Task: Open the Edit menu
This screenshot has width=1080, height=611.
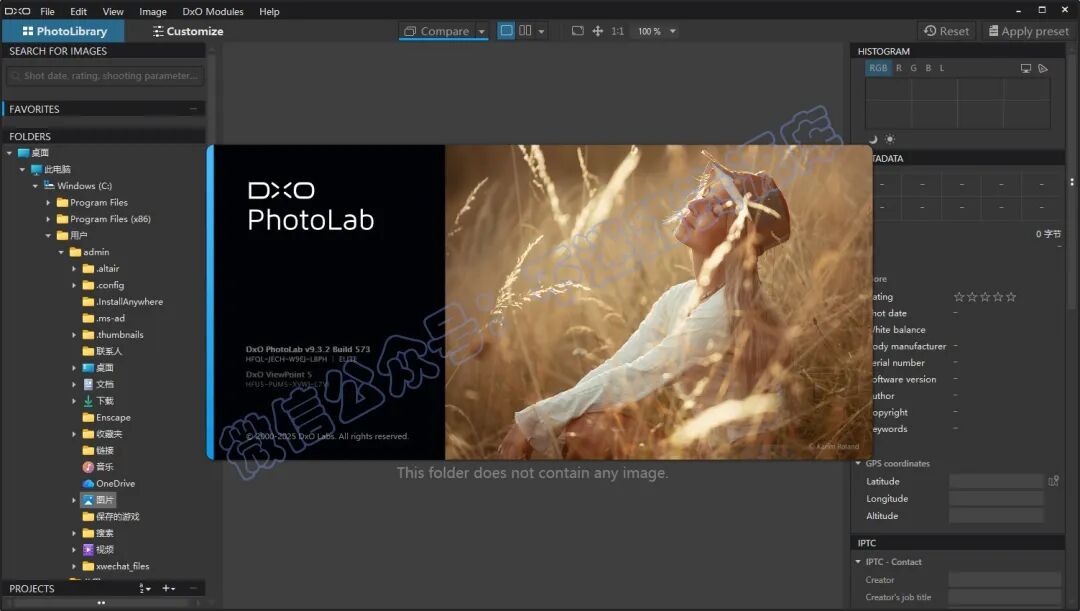Action: [79, 11]
